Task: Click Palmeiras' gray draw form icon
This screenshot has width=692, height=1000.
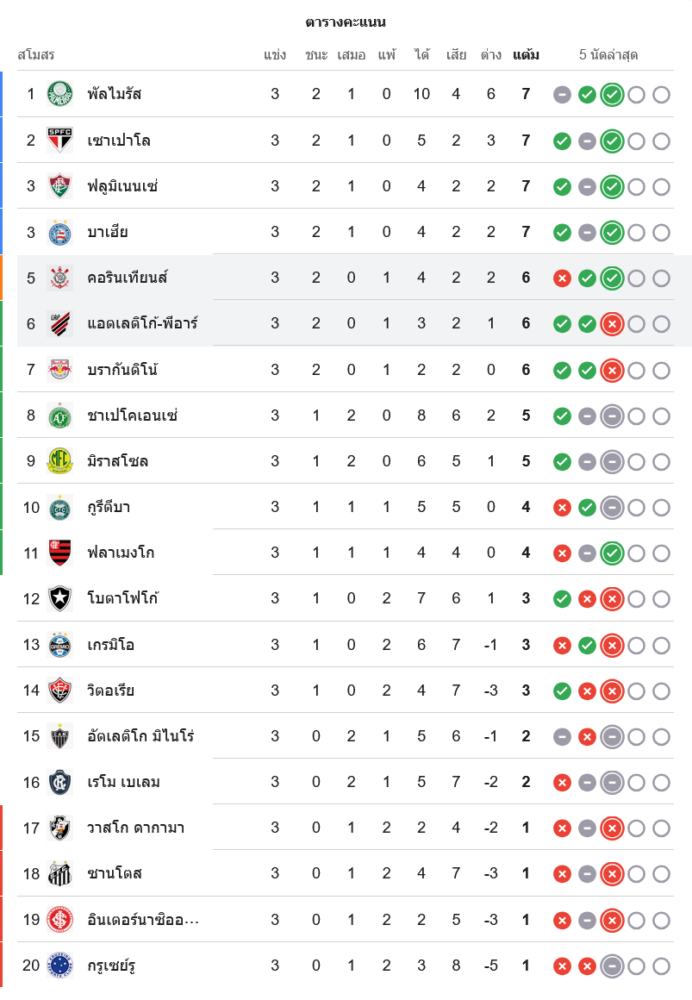Action: (562, 95)
